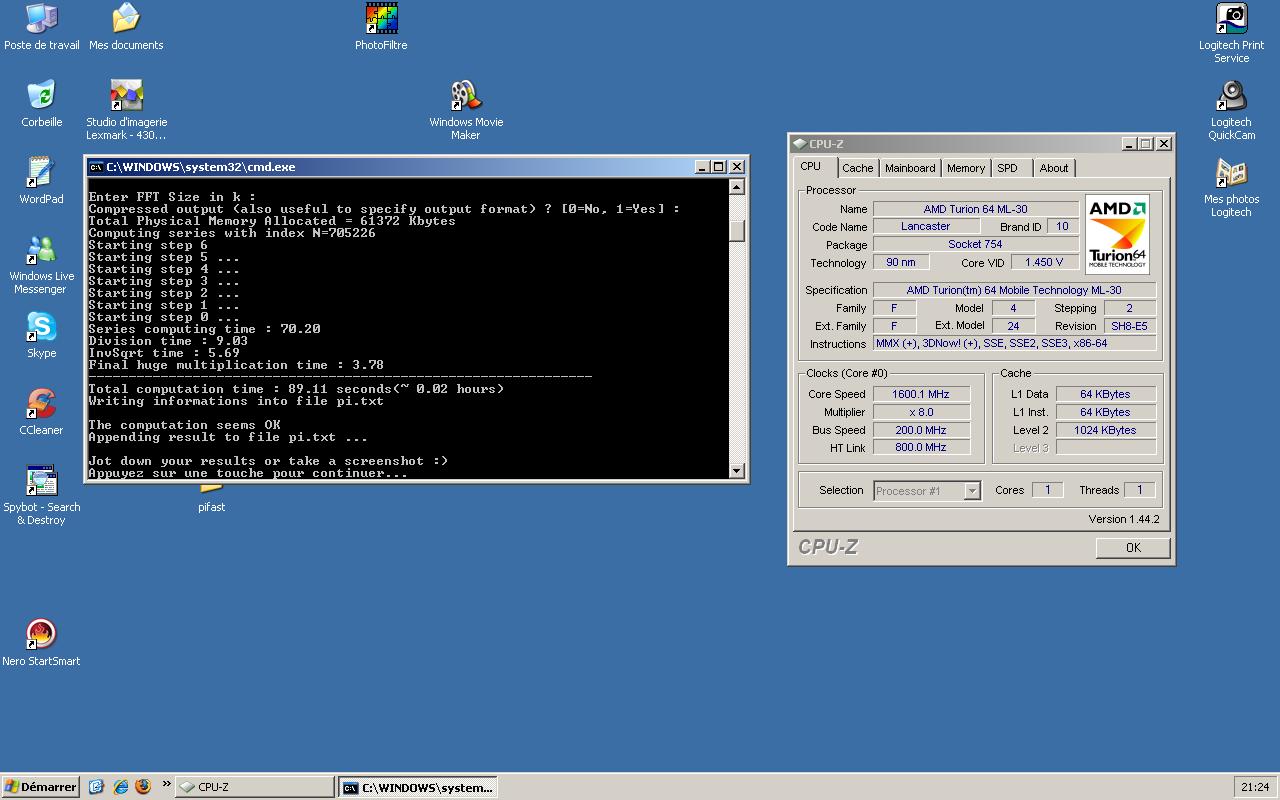
Task: Click the taskbar clock 21:24
Action: [x=1255, y=787]
